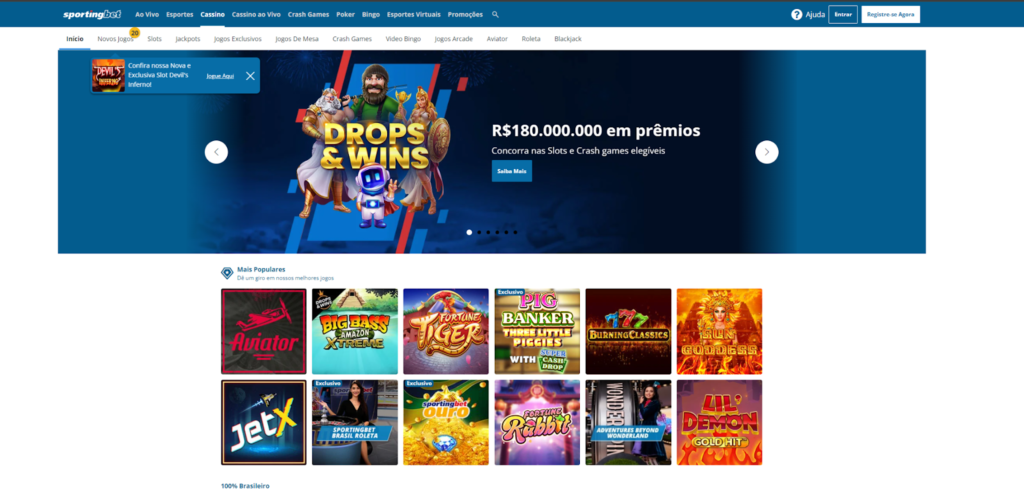
Task: Go to the previous carousel banner
Action: (x=216, y=152)
